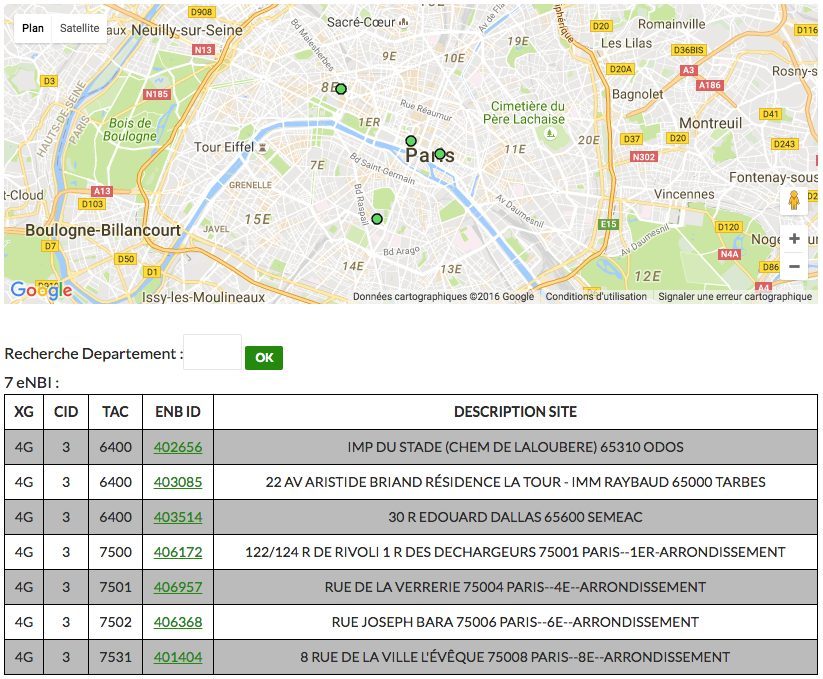The height and width of the screenshot is (679, 823).
Task: Click TAC value 7502
Action: (x=115, y=622)
